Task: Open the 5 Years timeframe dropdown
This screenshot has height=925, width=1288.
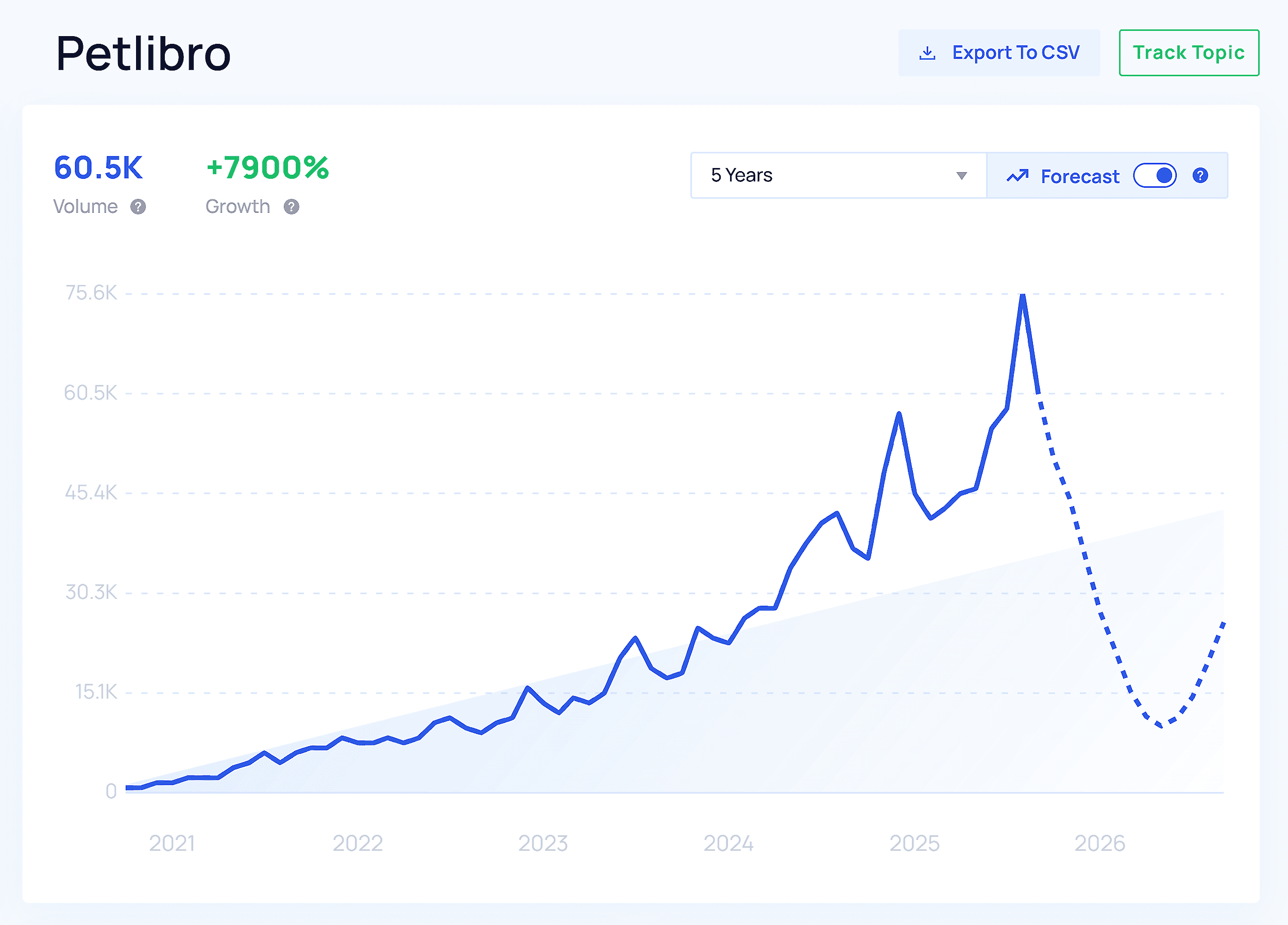Action: click(837, 176)
